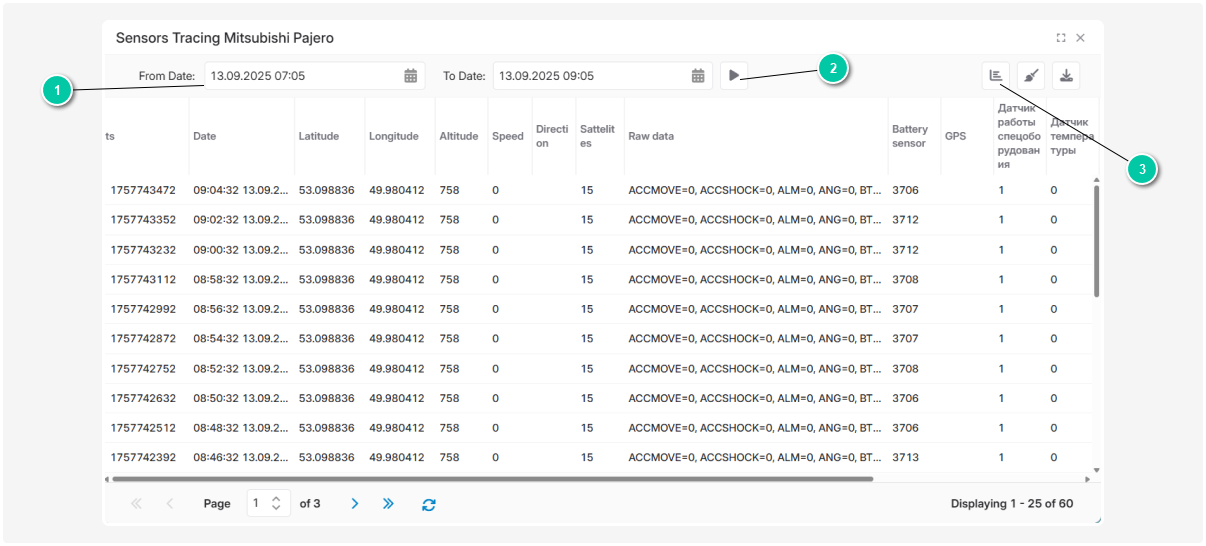The width and height of the screenshot is (1206, 546).
Task: Click the clear brush icon
Action: click(x=1031, y=76)
